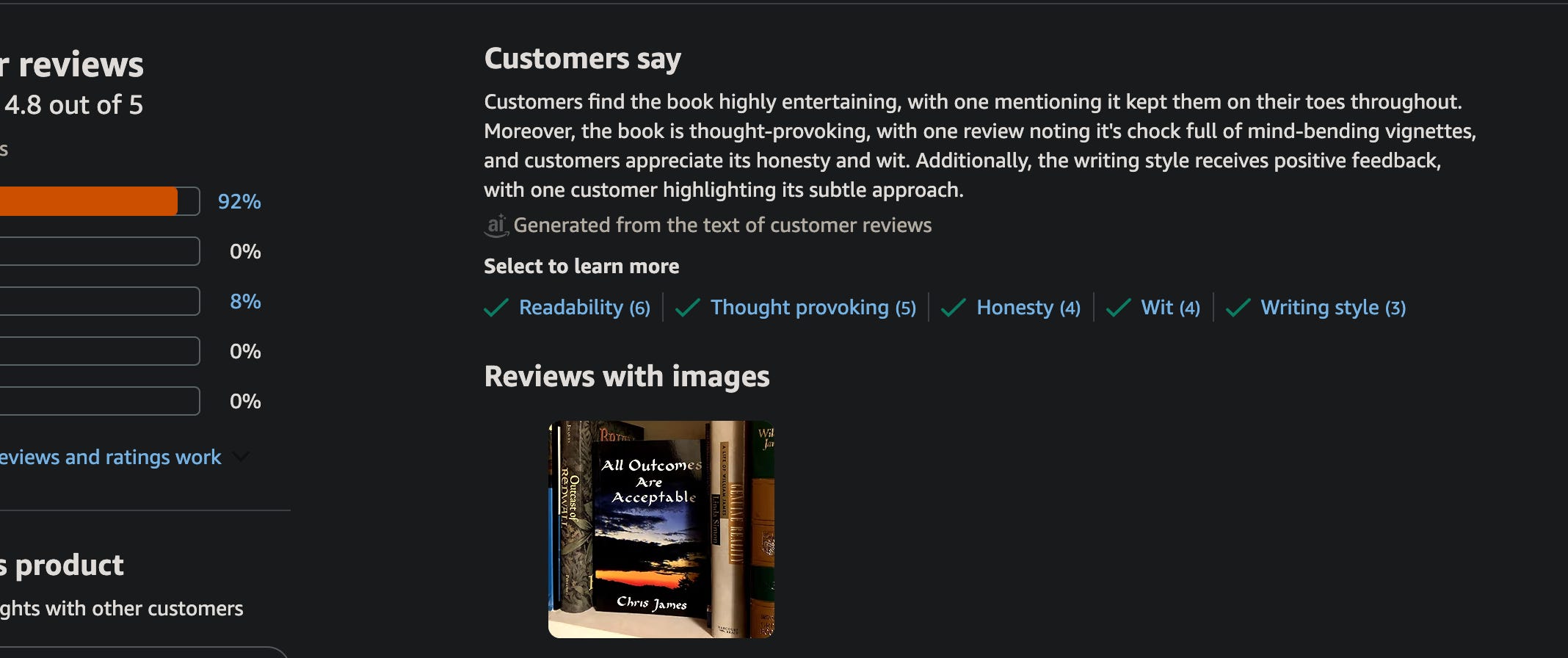Click the checkmark icon beside Writing style
1568x658 pixels.
(x=1238, y=308)
